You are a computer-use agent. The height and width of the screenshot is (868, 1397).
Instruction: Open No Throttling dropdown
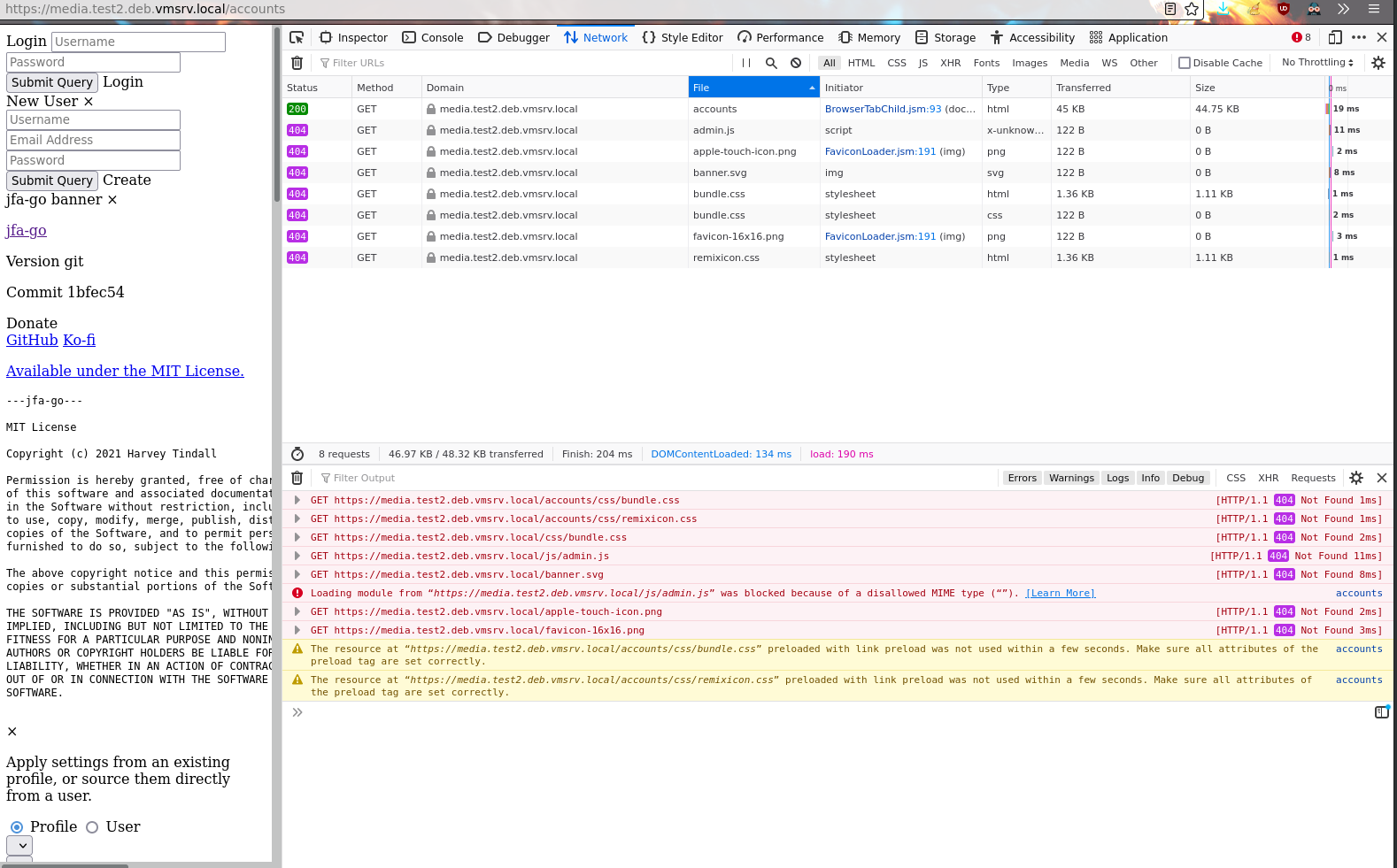(1317, 63)
